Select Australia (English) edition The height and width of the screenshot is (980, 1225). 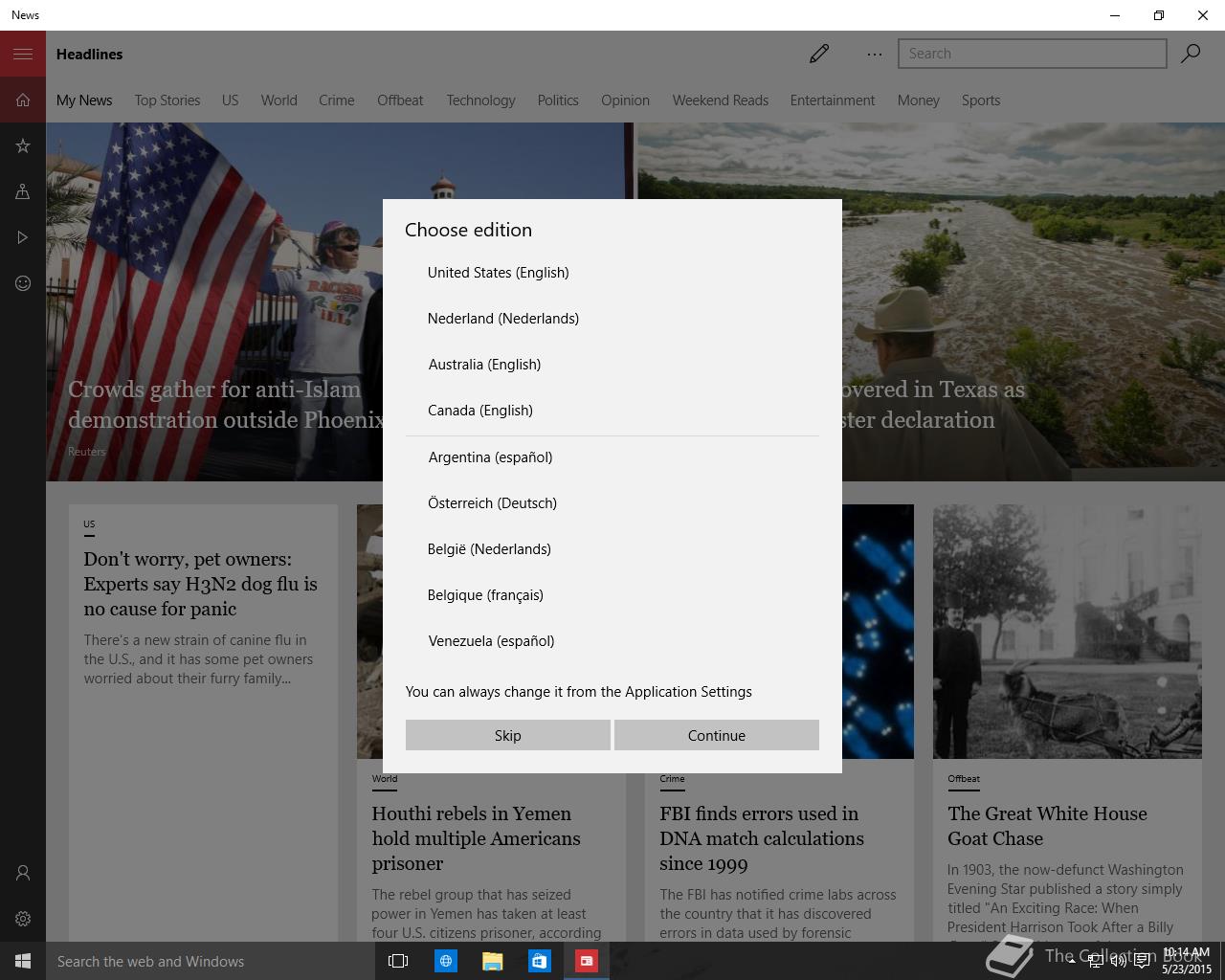612,365
